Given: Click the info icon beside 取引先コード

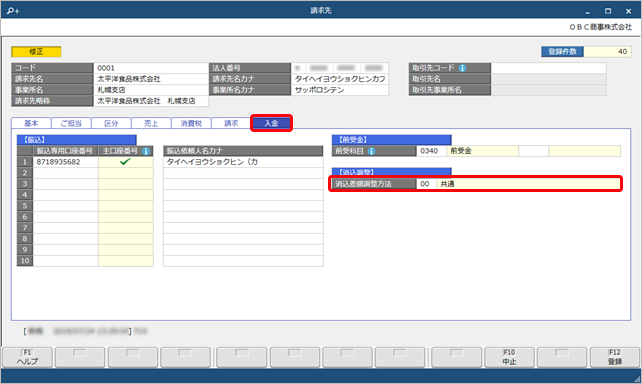Looking at the screenshot, I should point(462,68).
